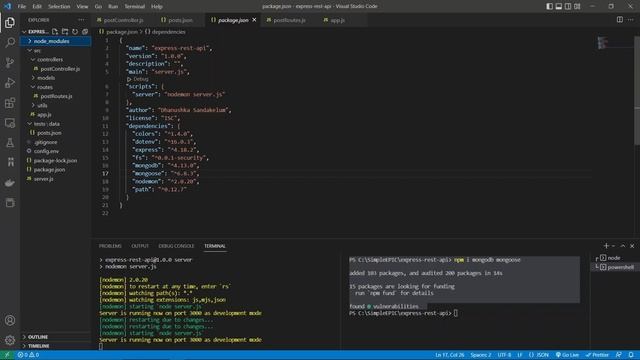The image size is (640, 360).
Task: Split the editor to the right
Action: [x=620, y=20]
